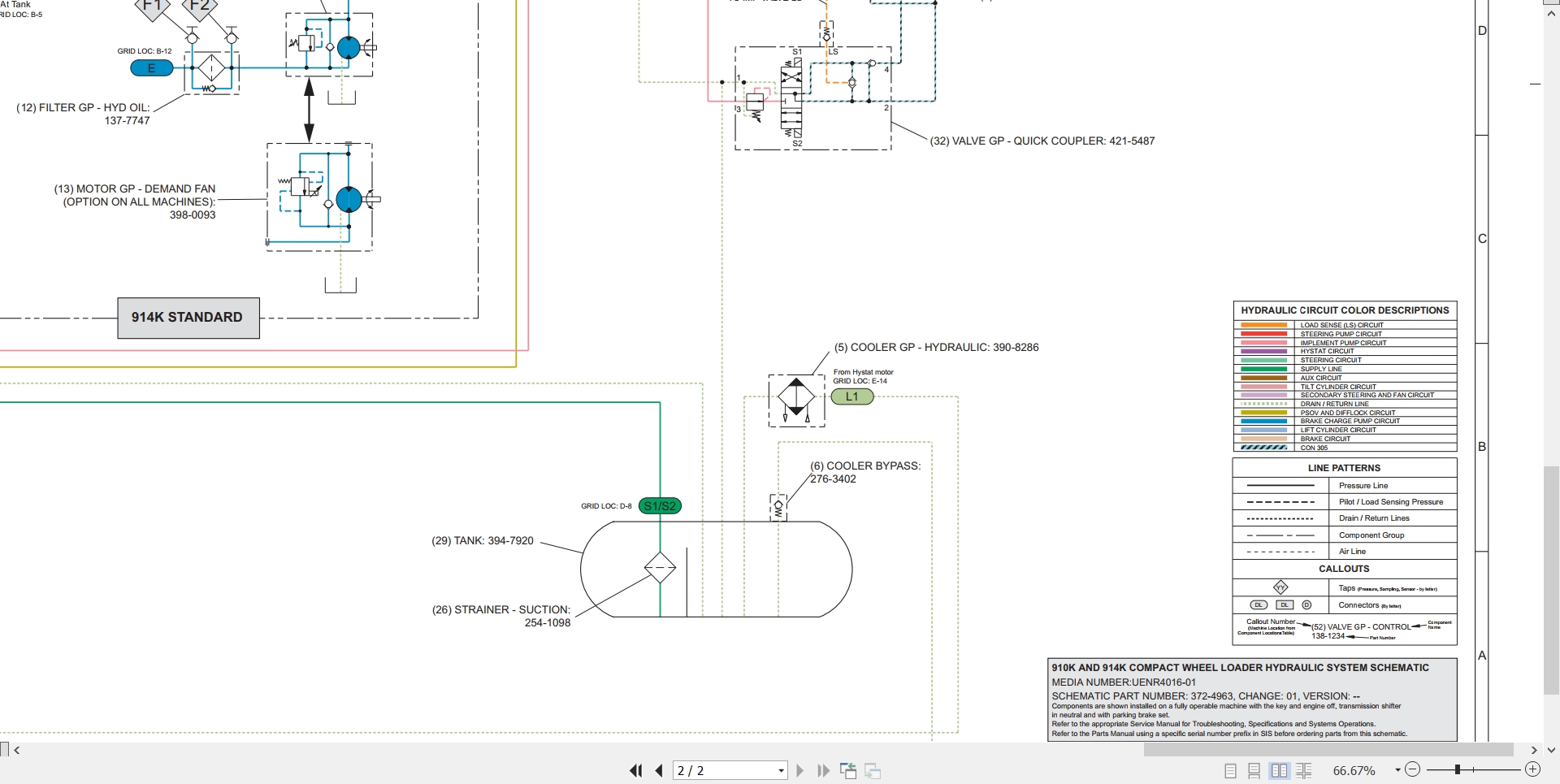Click the GRID LOC: D-8 label

click(x=606, y=506)
